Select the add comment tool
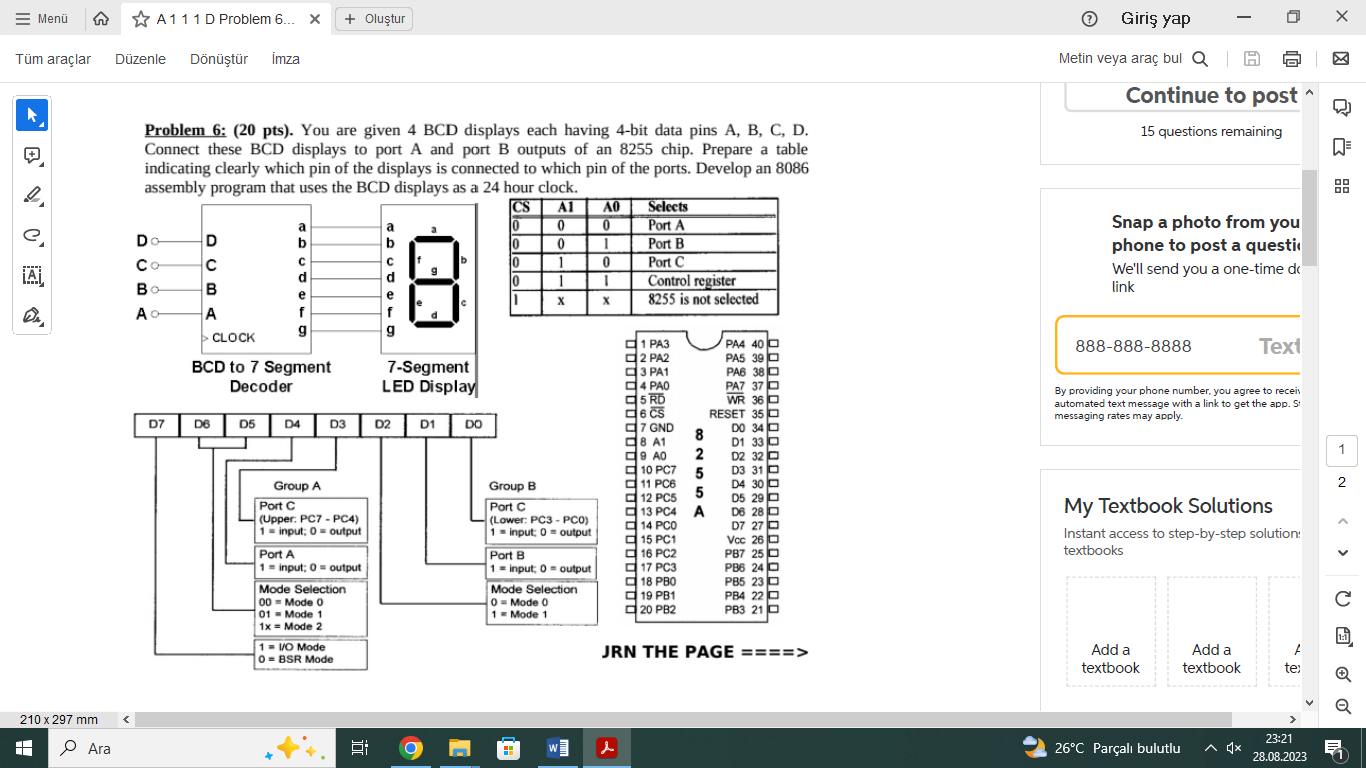1366x768 pixels. [32, 155]
